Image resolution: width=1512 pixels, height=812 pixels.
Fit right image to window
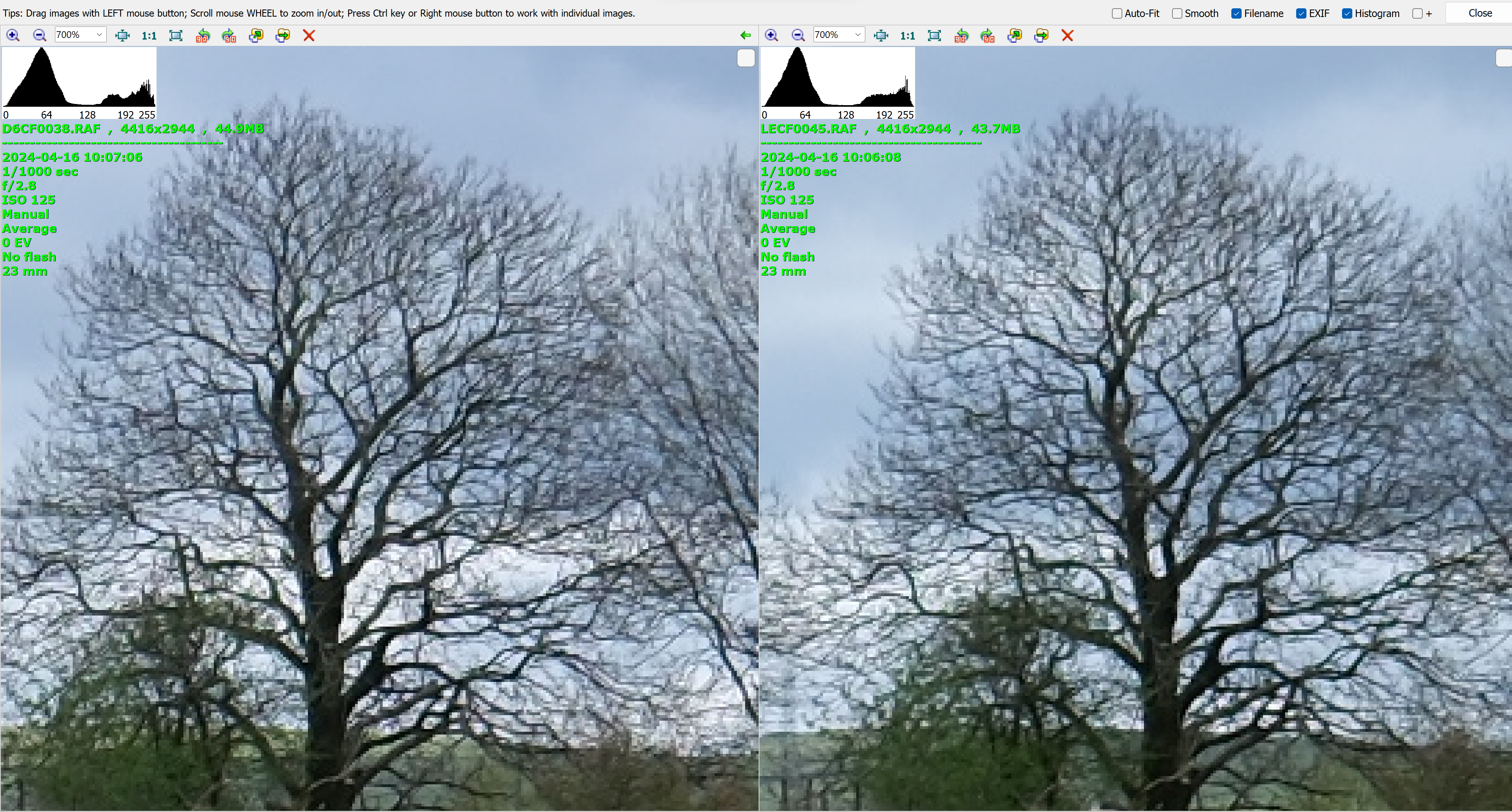pos(934,35)
